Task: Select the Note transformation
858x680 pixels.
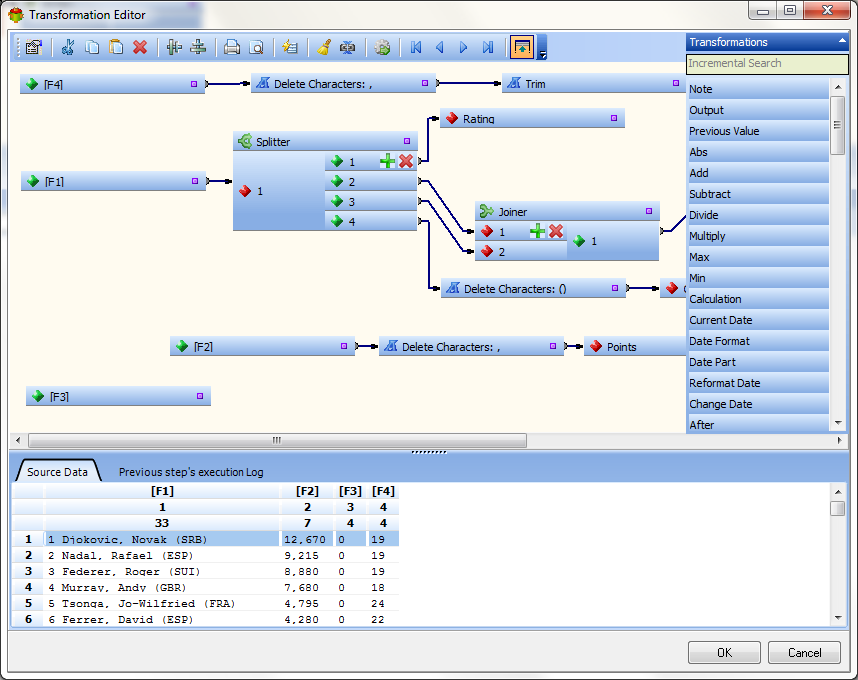Action: tap(758, 89)
